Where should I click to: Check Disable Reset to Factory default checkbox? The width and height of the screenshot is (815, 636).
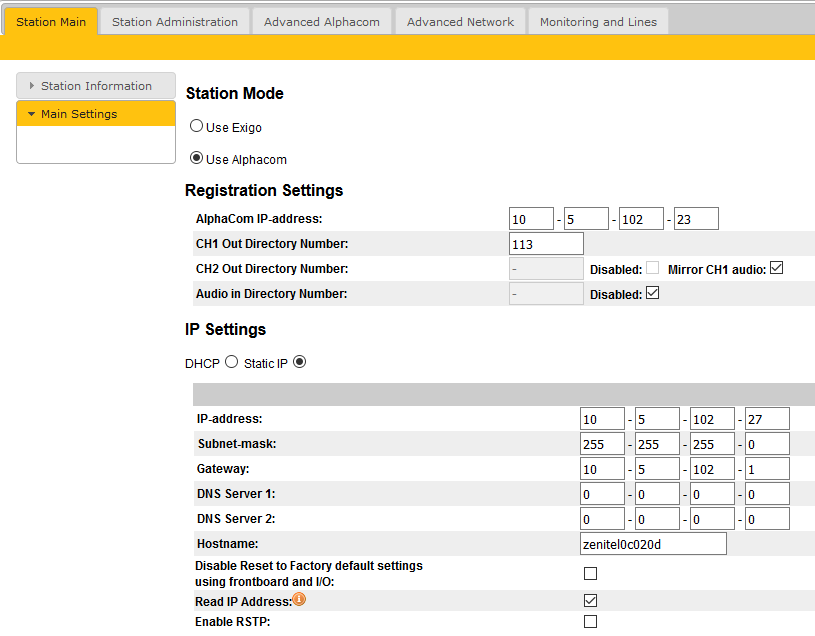click(x=590, y=573)
